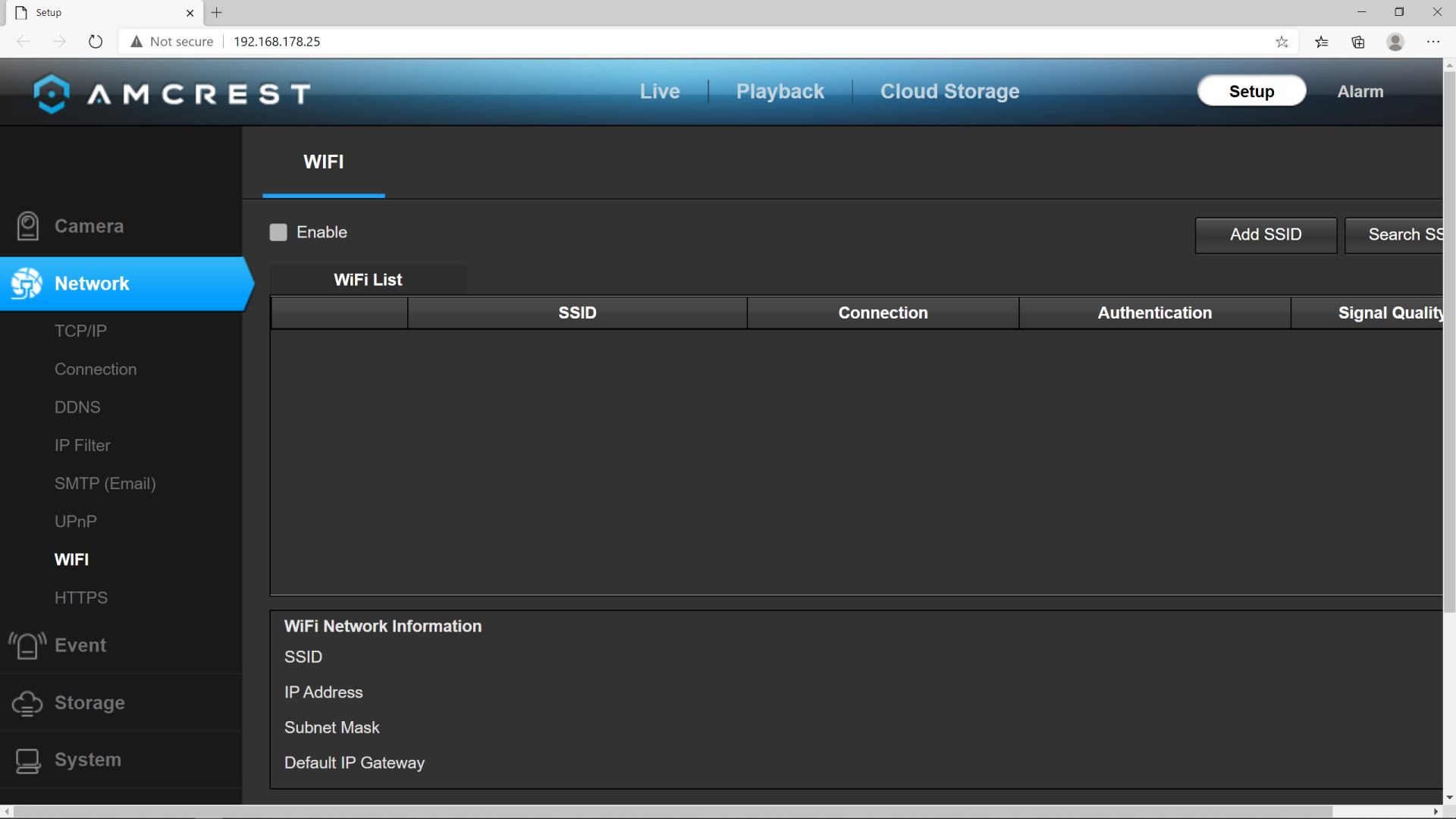Open browser settings and more menu

pyautogui.click(x=1432, y=42)
